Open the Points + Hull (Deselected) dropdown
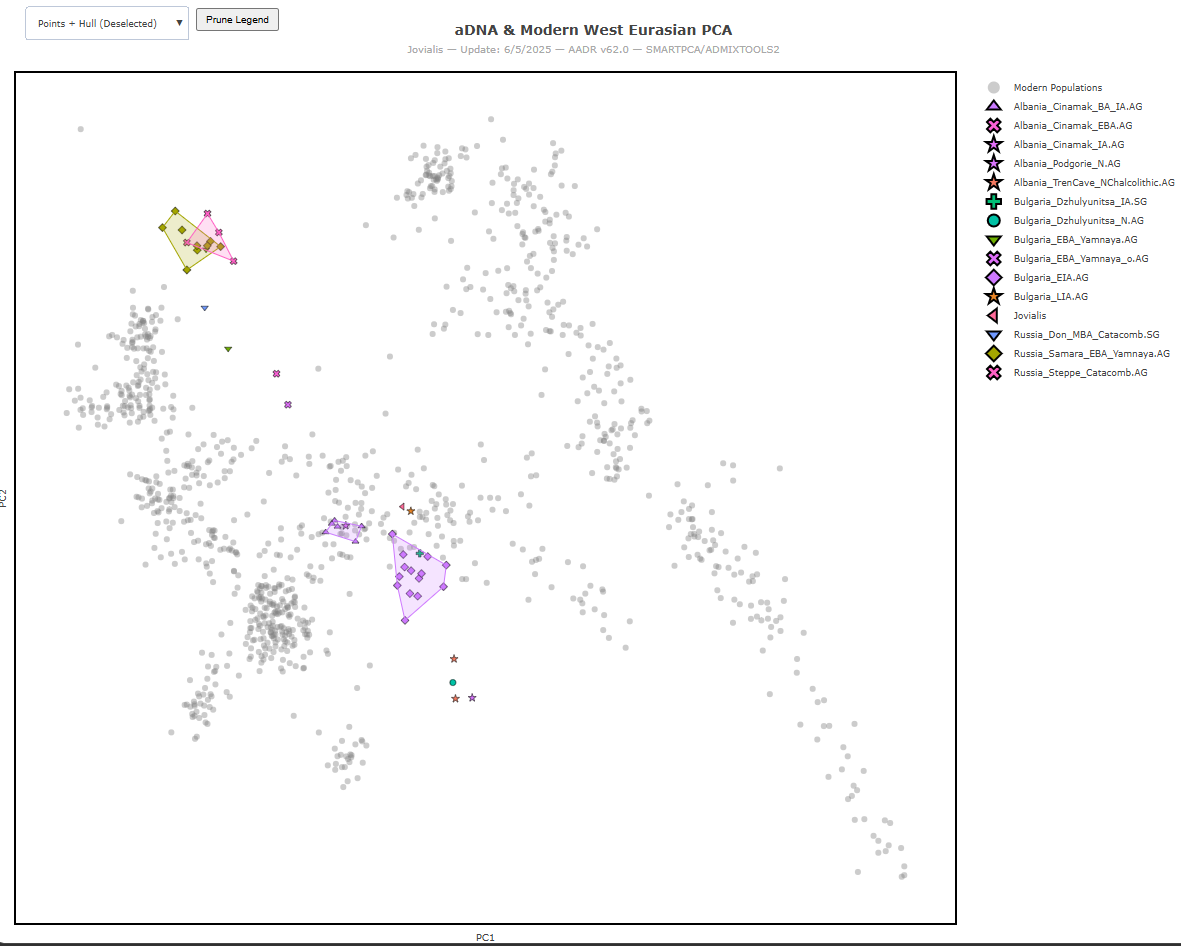Viewport: 1181px width, 946px height. [x=107, y=23]
